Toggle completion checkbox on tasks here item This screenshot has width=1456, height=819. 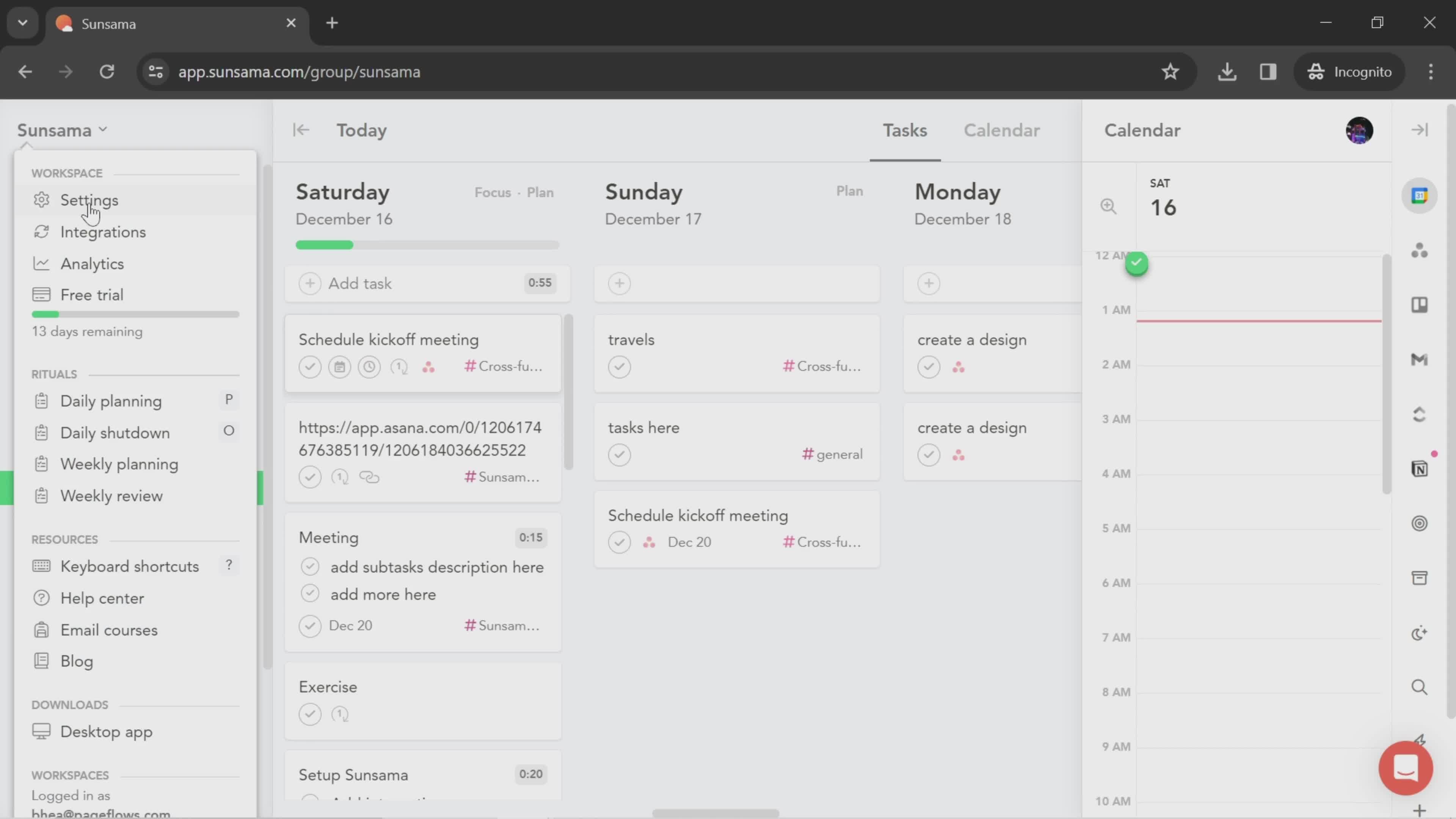[x=619, y=454]
